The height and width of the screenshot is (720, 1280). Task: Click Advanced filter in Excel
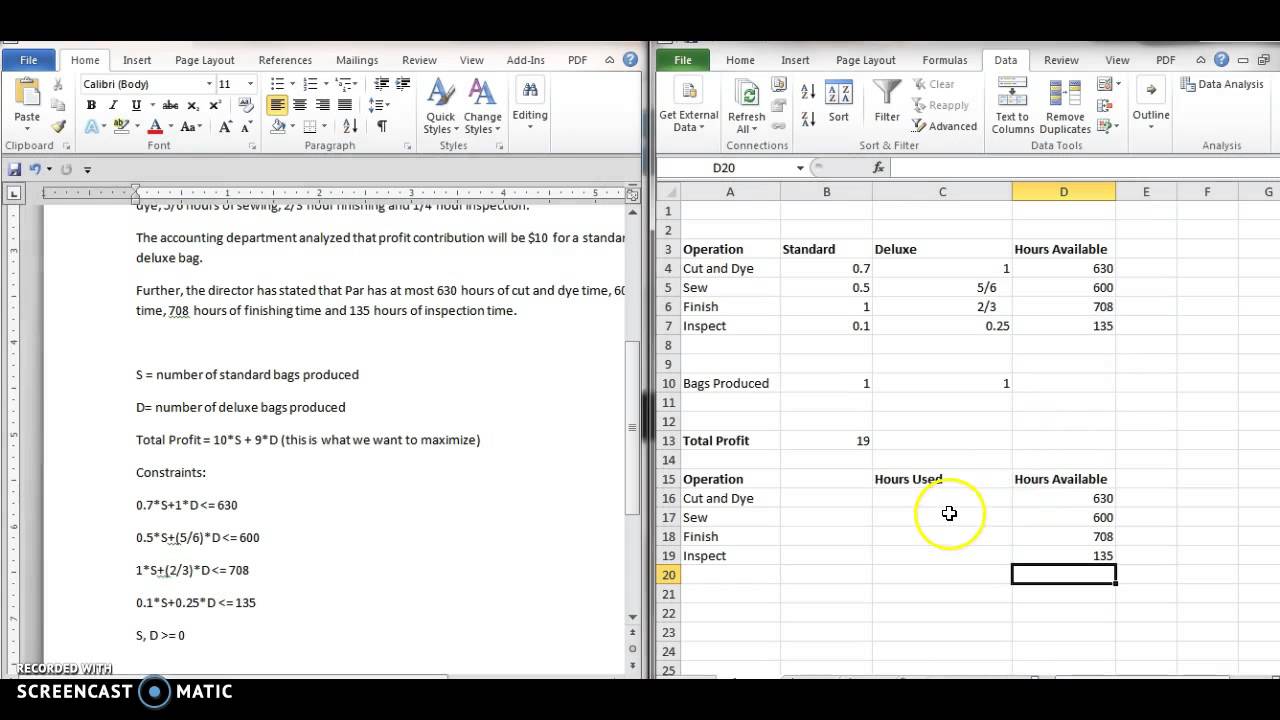(944, 126)
